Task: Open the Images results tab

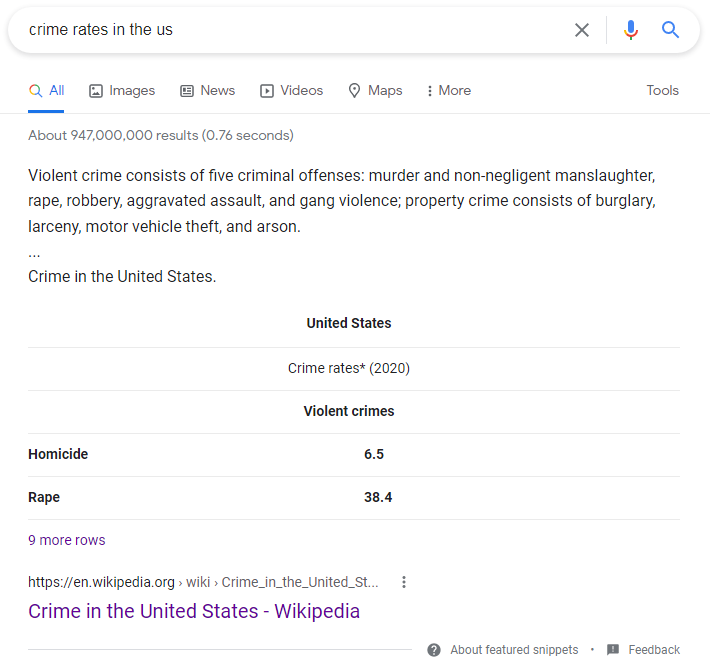Action: 122,90
